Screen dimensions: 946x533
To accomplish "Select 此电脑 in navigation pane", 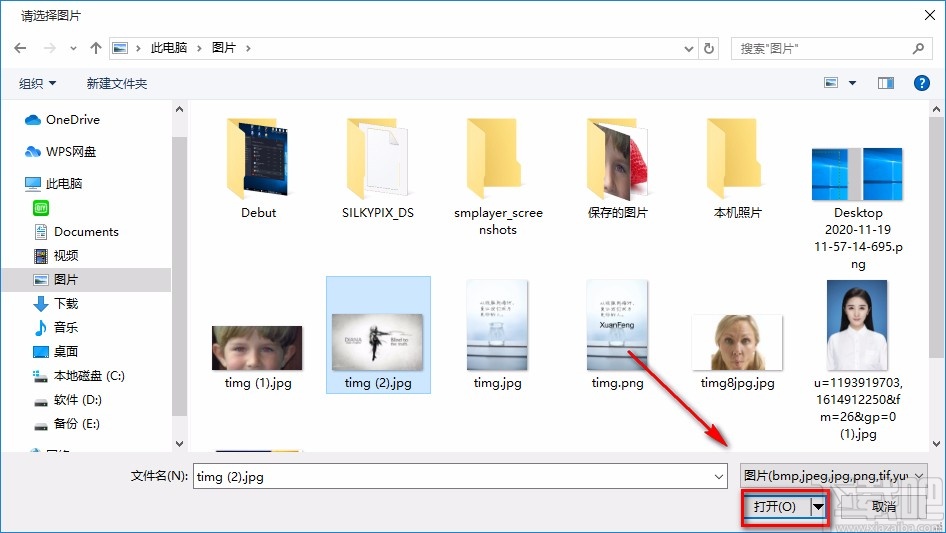I will [53, 184].
